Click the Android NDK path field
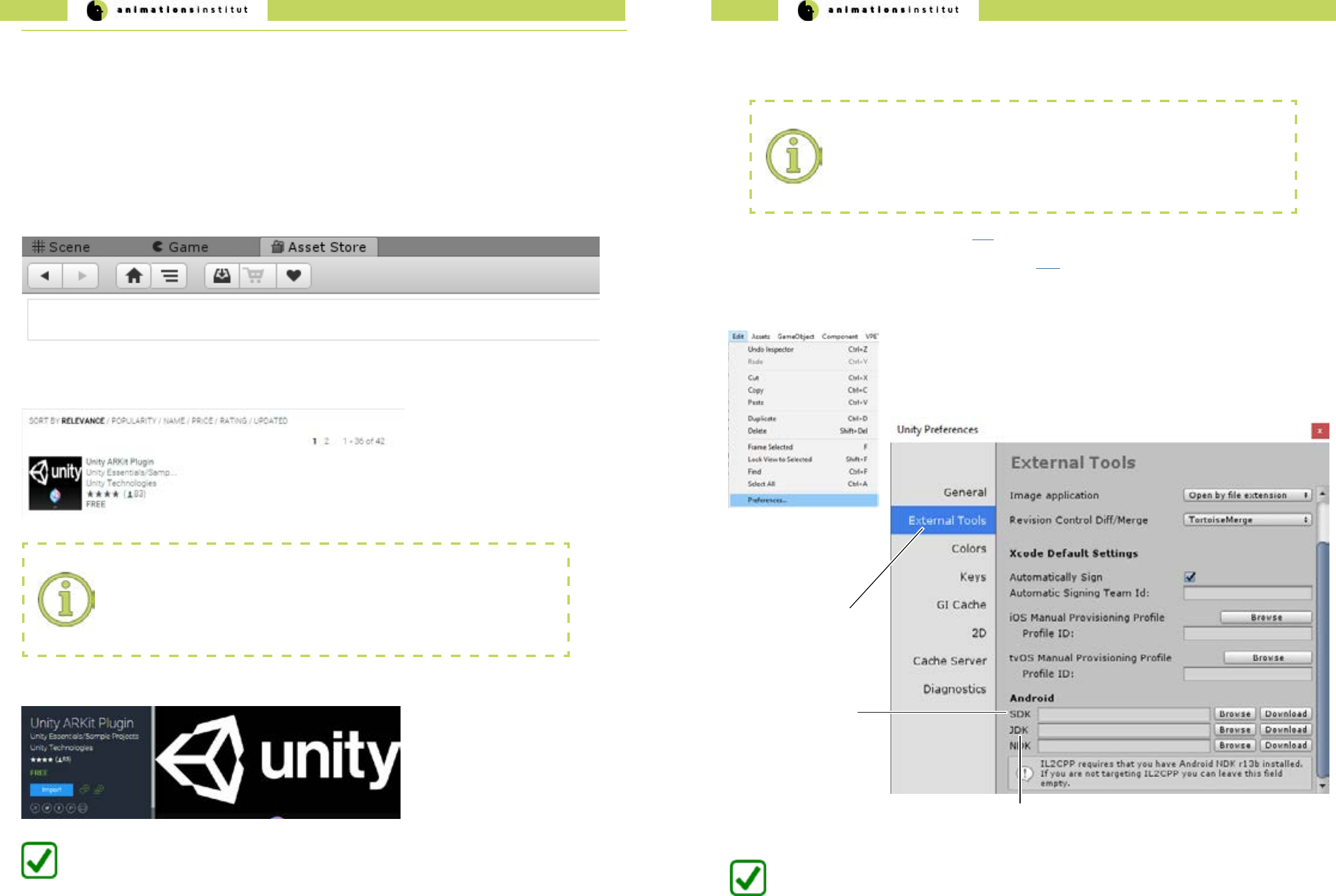Image resolution: width=1336 pixels, height=896 pixels. tap(1123, 745)
